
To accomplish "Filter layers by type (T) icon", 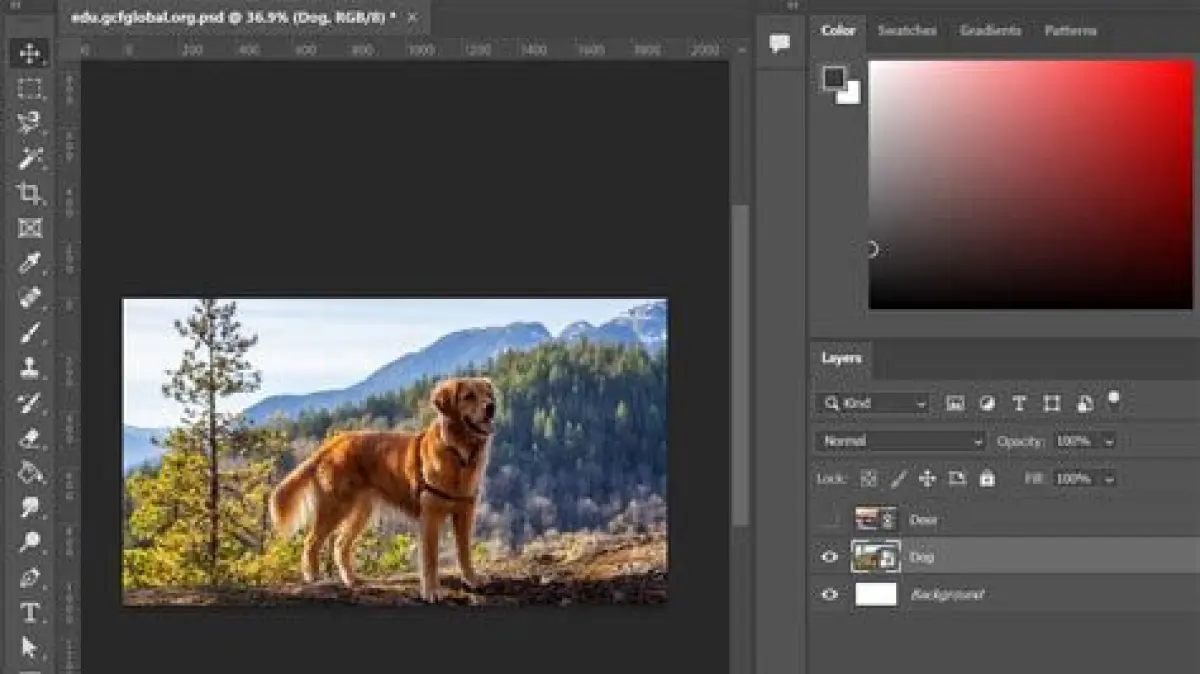I will click(x=1019, y=404).
